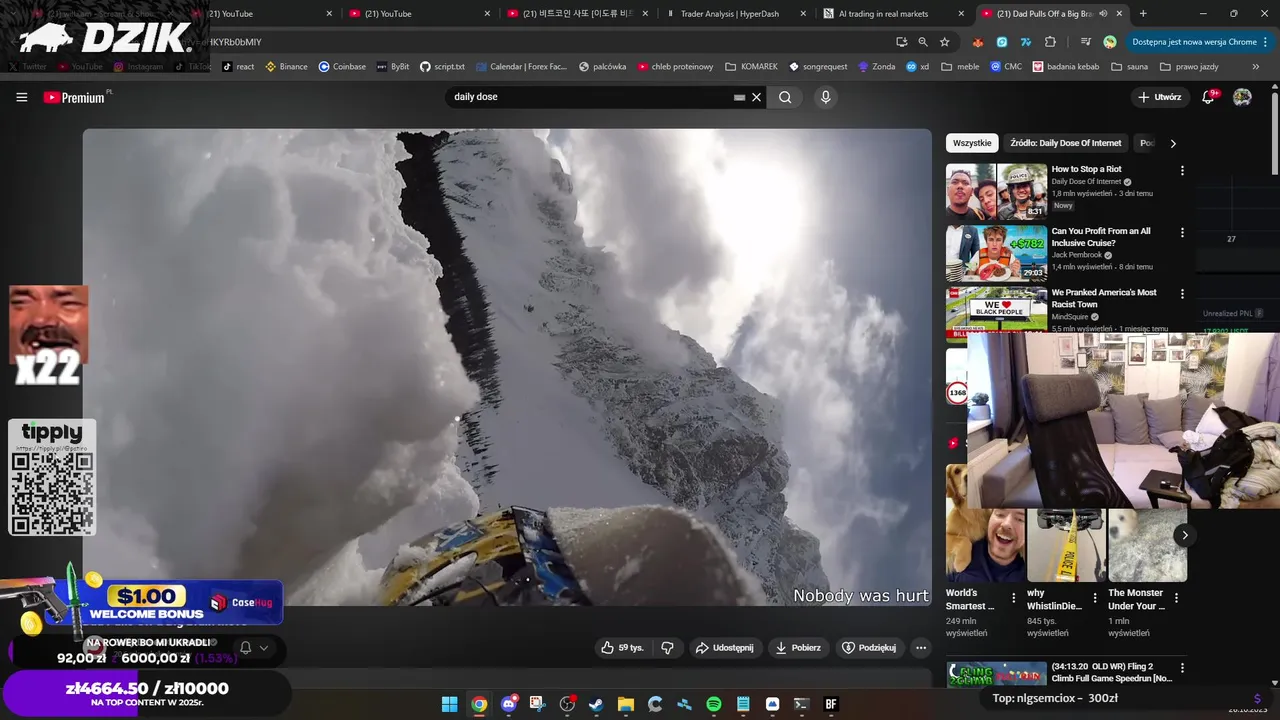Open options for Most Racist Town video
This screenshot has height=720, width=1280.
pos(1182,295)
